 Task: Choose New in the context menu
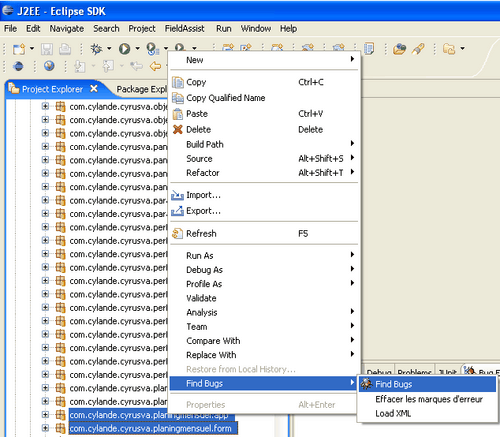[264, 60]
